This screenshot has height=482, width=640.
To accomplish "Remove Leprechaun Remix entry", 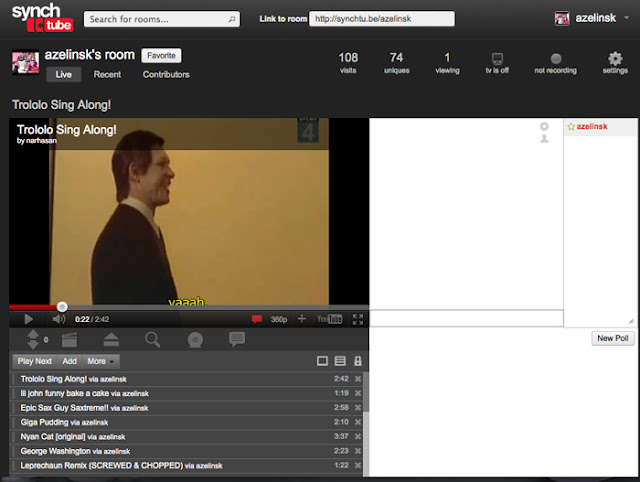I will point(358,465).
